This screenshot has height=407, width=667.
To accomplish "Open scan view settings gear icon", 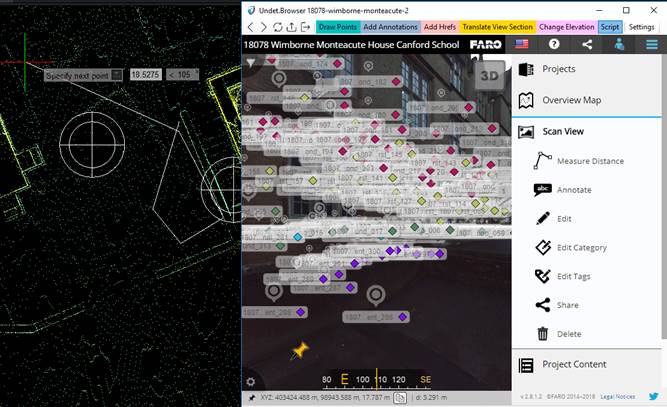I will [251, 381].
